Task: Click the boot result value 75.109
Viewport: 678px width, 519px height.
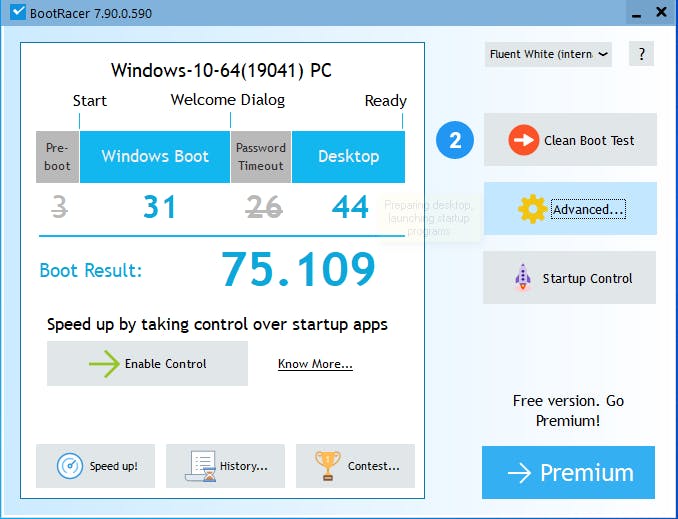Action: pyautogui.click(x=298, y=269)
